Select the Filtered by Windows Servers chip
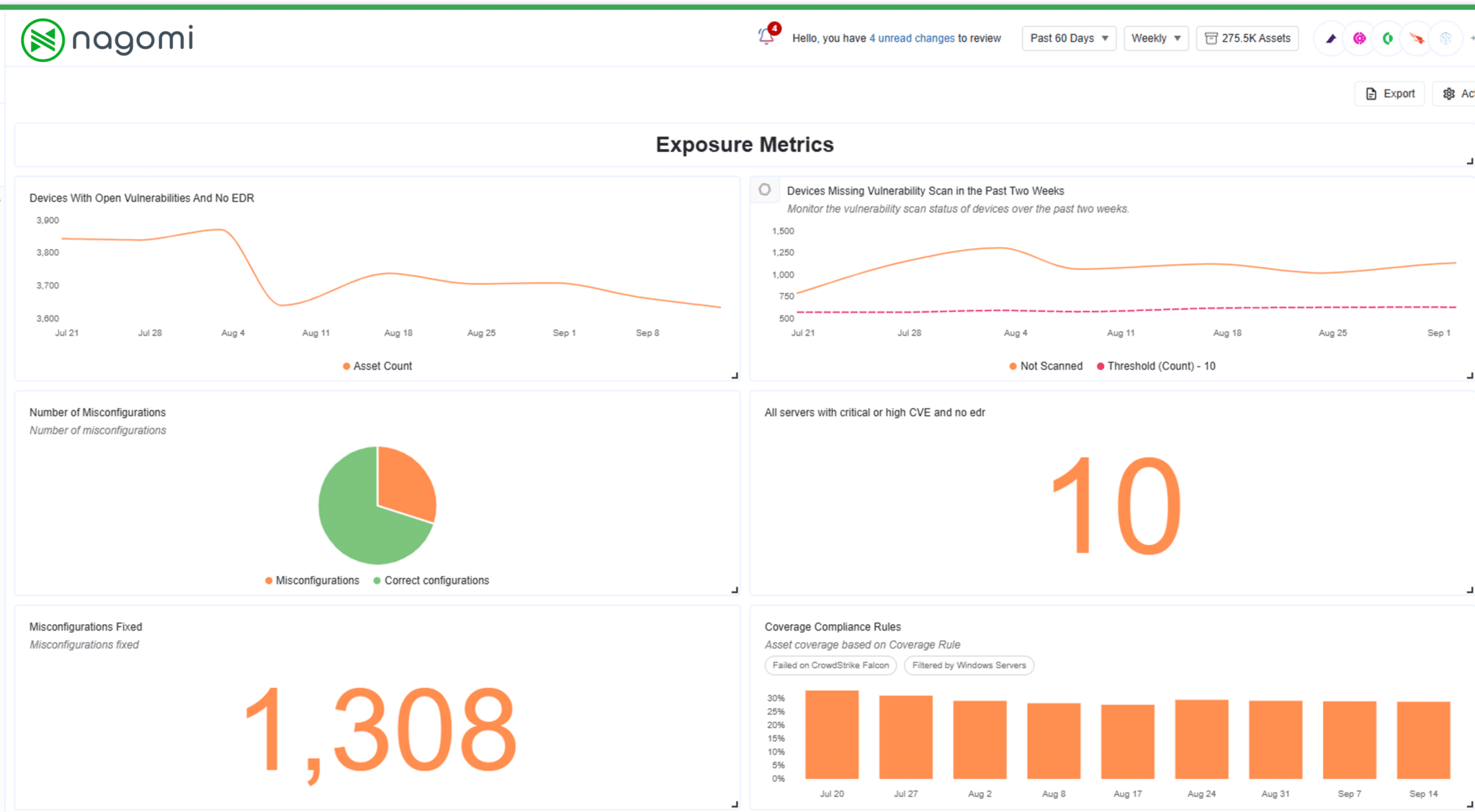 (x=969, y=665)
